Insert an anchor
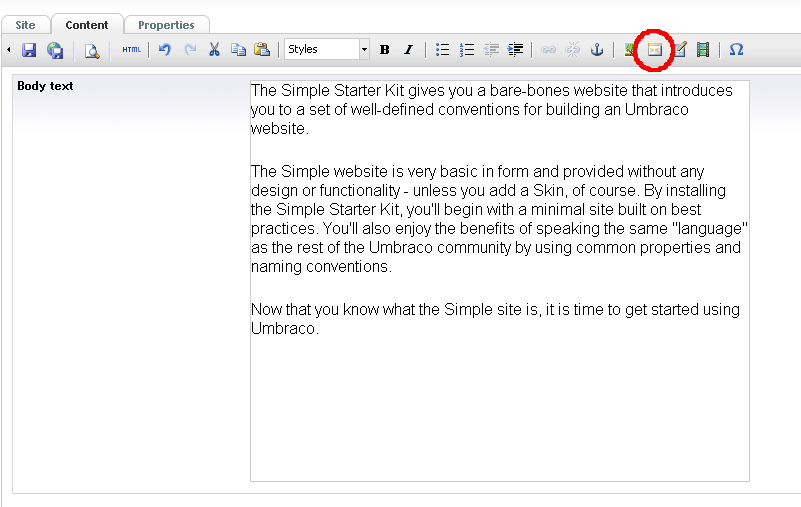The width and height of the screenshot is (801, 507). point(597,50)
